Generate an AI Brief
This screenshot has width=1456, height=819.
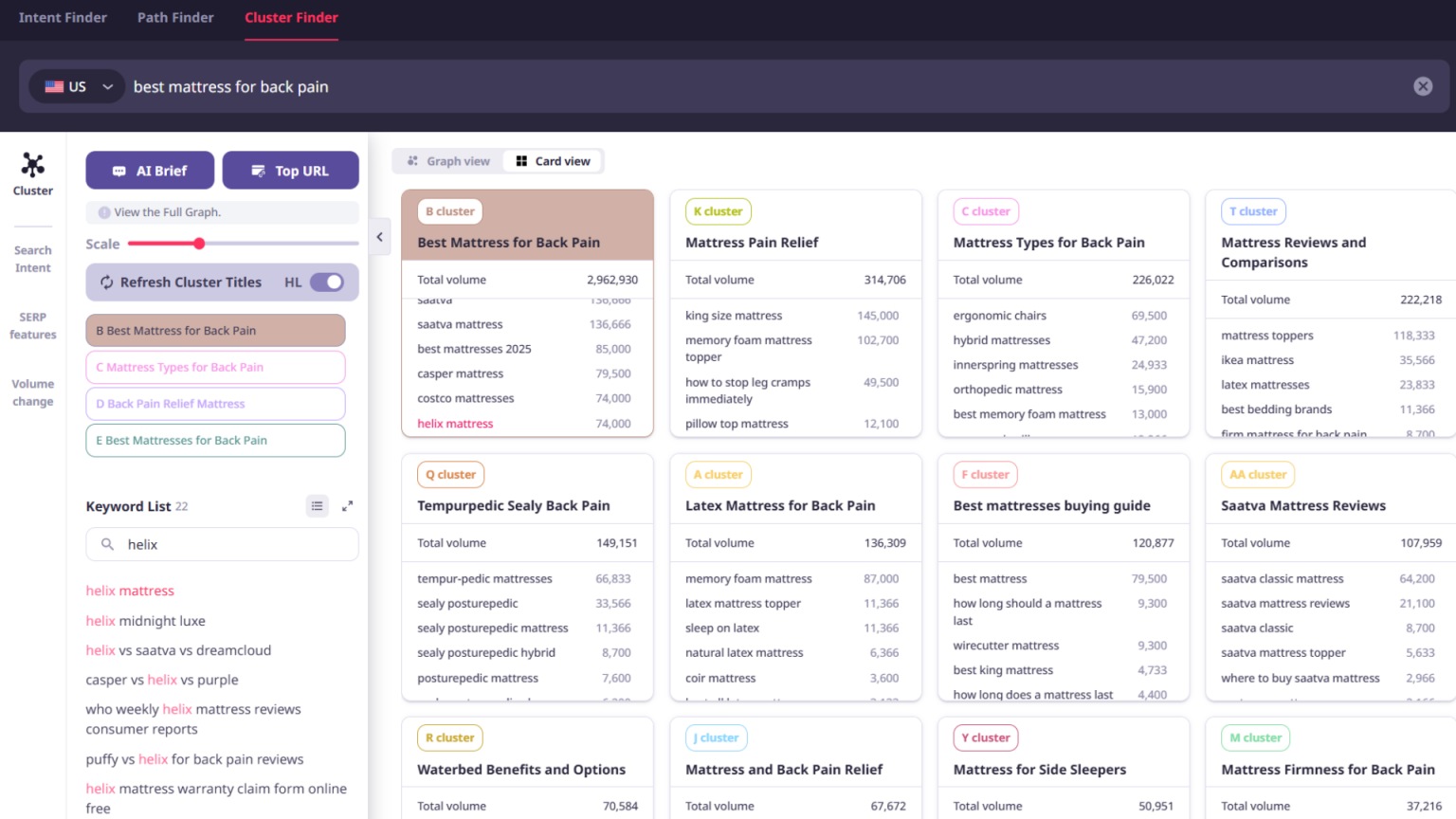[x=149, y=170]
